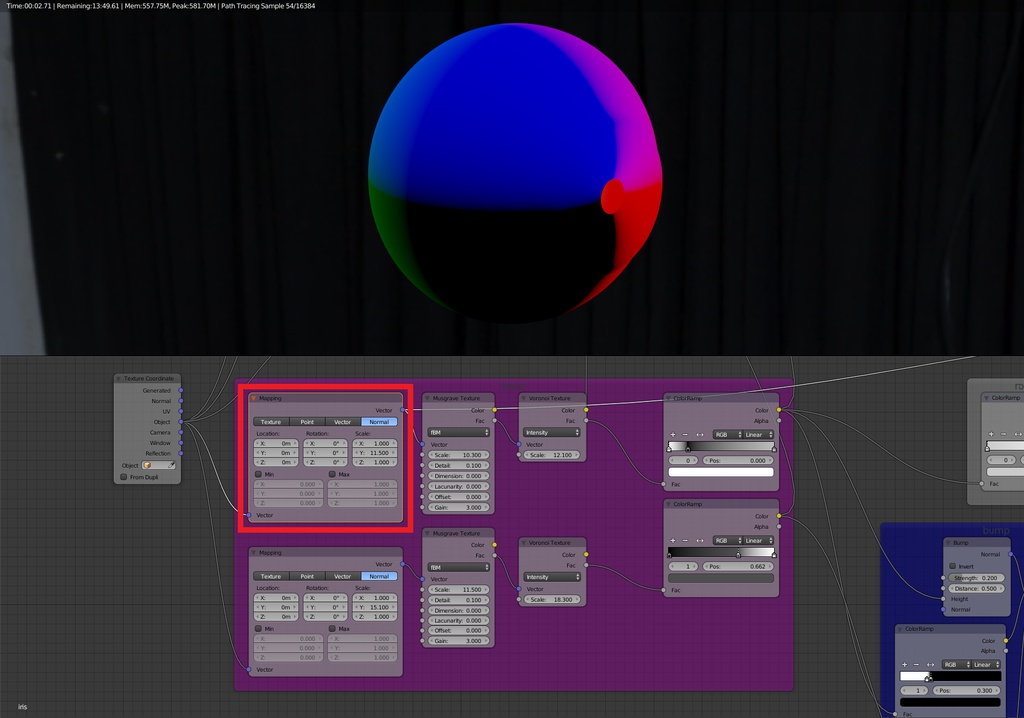Select the Texture mode in the Mapping node

pos(272,421)
